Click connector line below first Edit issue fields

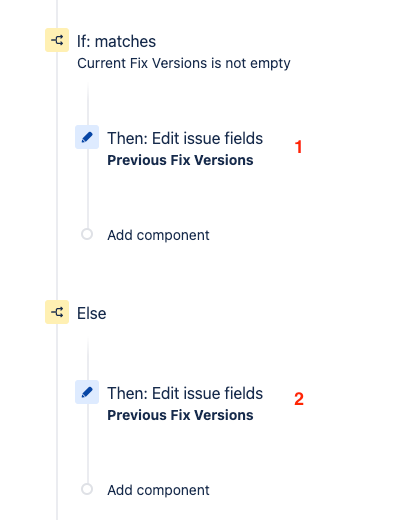[x=88, y=188]
